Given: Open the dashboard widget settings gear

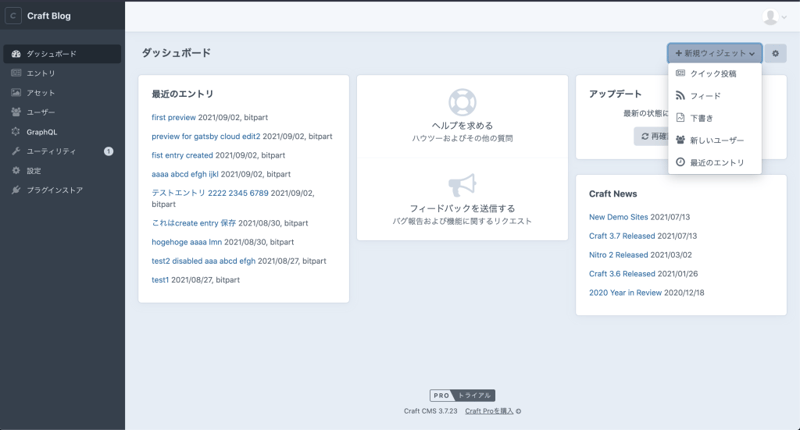Looking at the screenshot, I should click(x=777, y=54).
